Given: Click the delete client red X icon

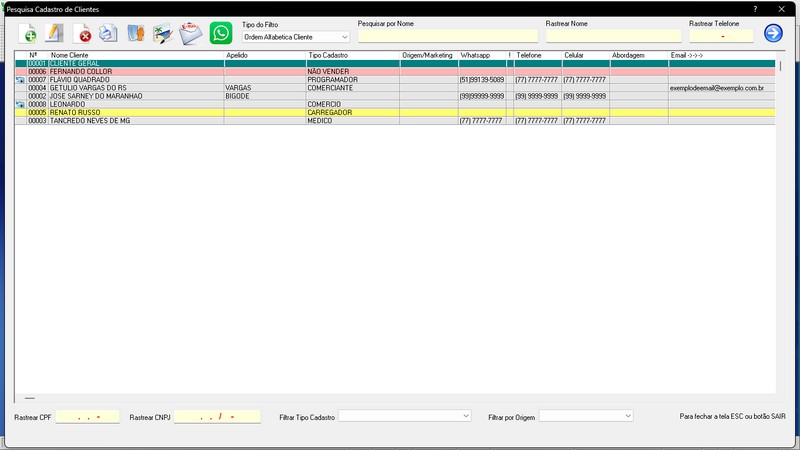Looking at the screenshot, I should click(83, 34).
